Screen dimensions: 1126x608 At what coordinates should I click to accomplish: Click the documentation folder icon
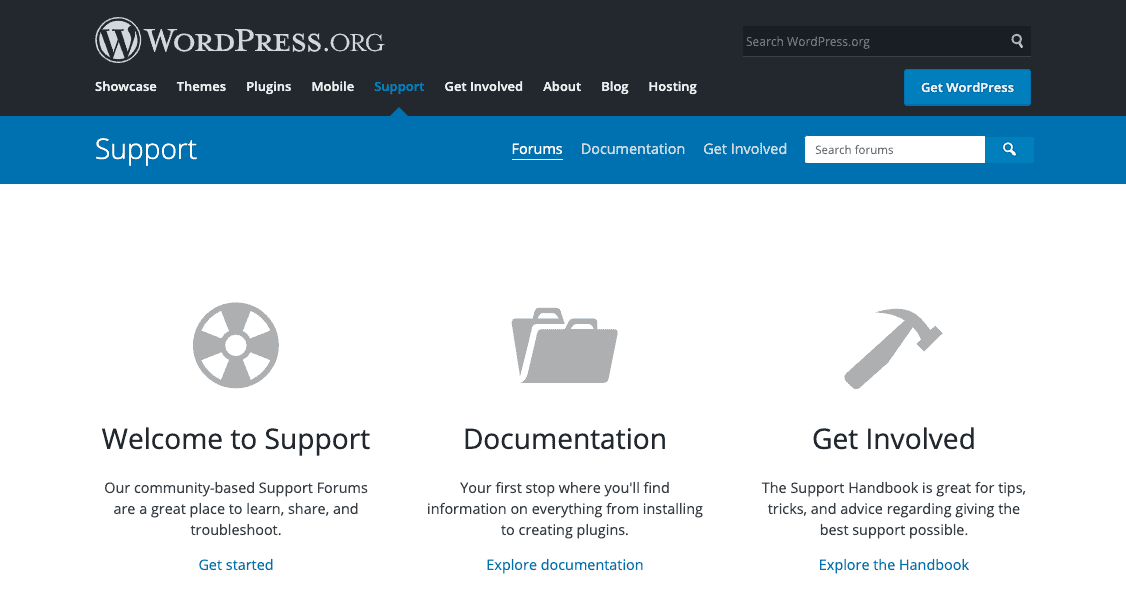(564, 345)
